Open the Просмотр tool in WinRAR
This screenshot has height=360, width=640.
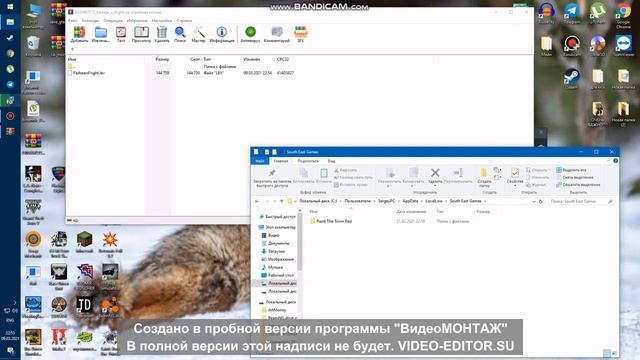(x=141, y=34)
